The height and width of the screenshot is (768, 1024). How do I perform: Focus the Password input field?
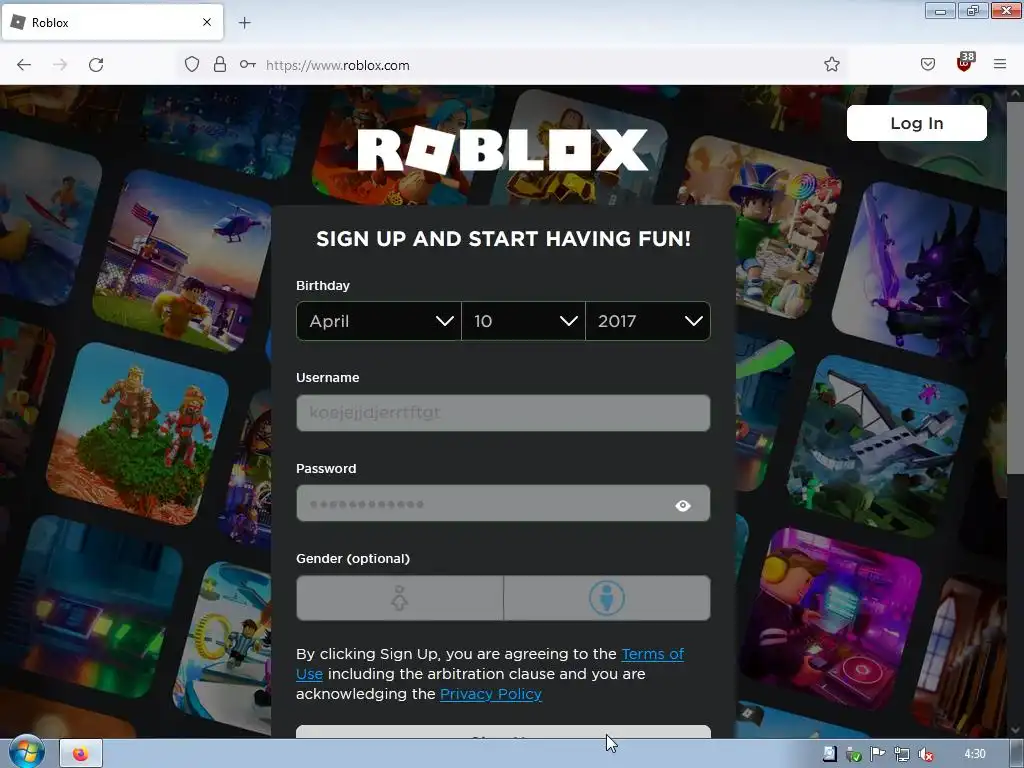pyautogui.click(x=503, y=504)
